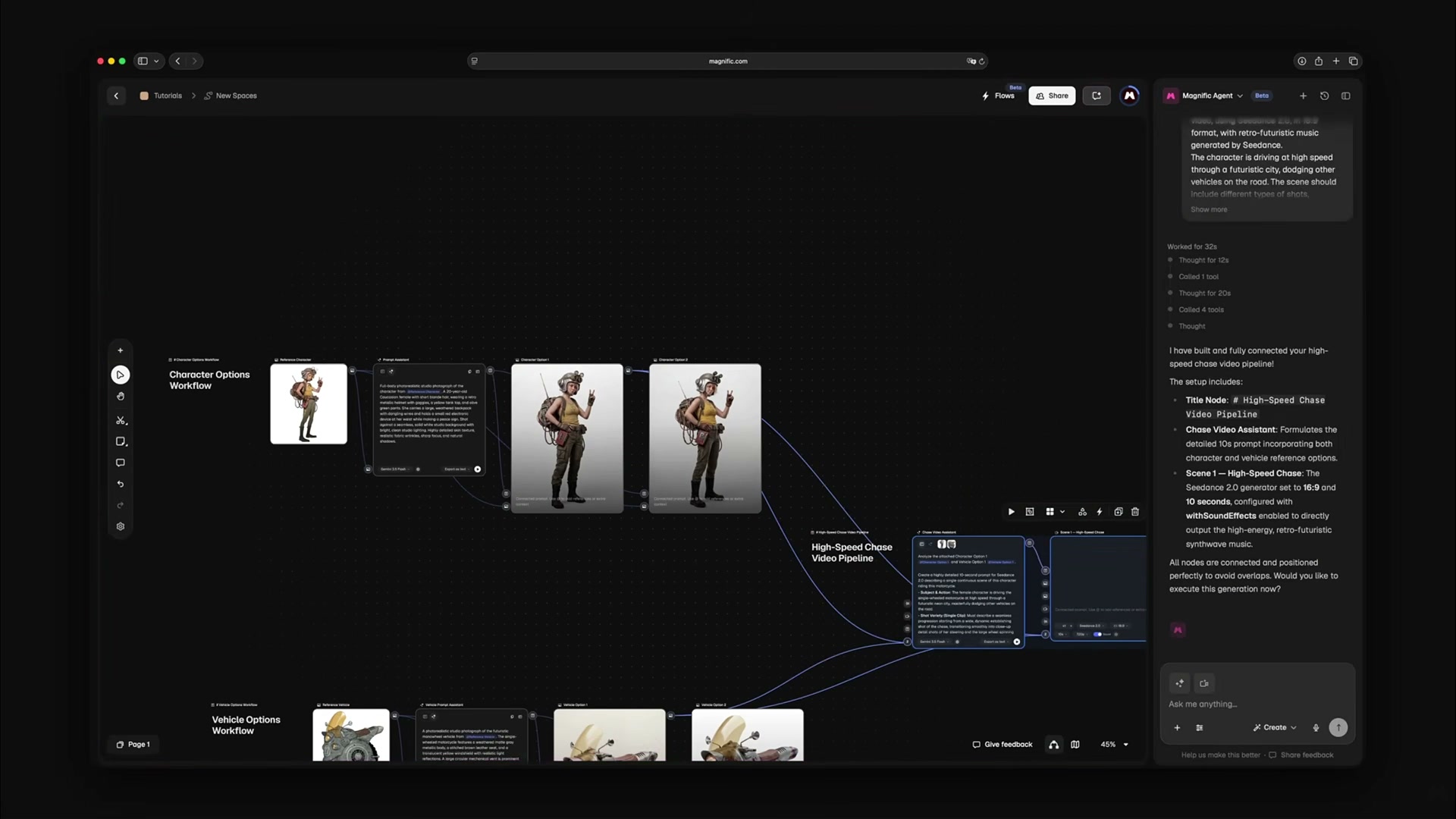
Task: Toggle the canvas minimap
Action: coord(1075,745)
